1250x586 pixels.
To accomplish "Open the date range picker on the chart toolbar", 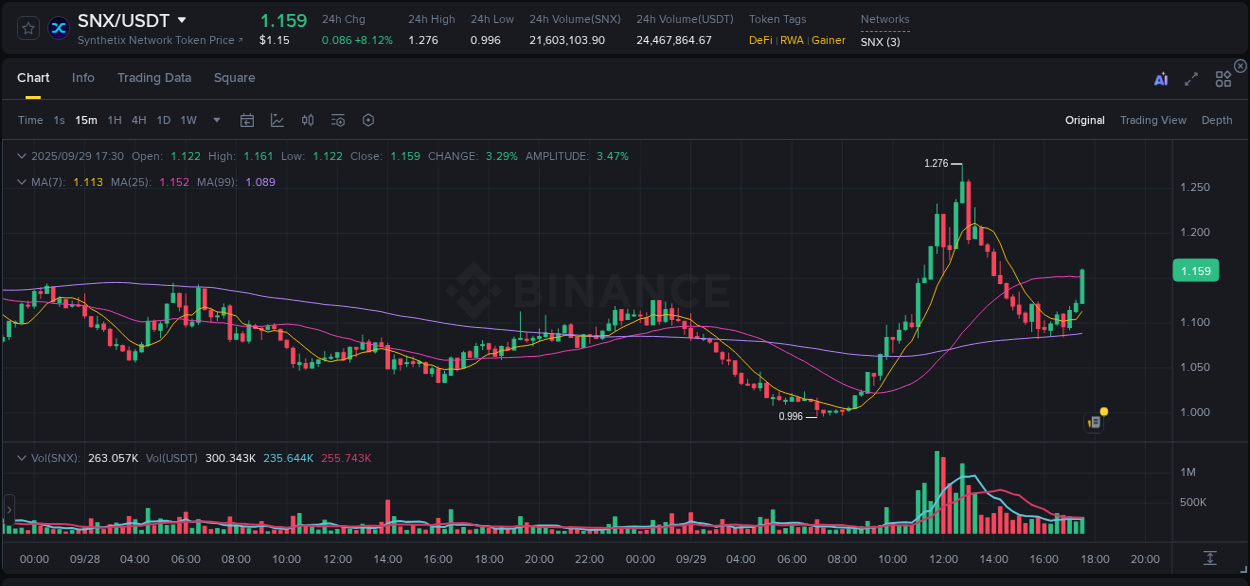I will coord(247,120).
